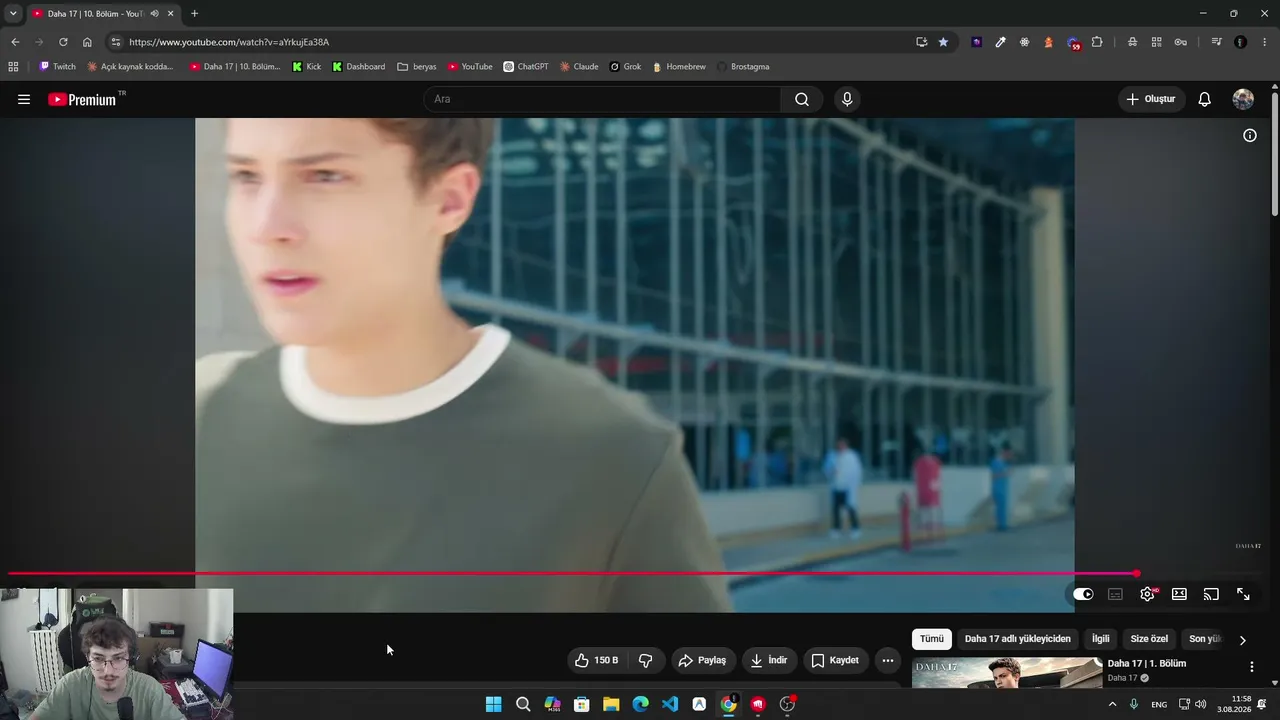View site information icon in address bar
The height and width of the screenshot is (720, 1280).
pyautogui.click(x=116, y=42)
